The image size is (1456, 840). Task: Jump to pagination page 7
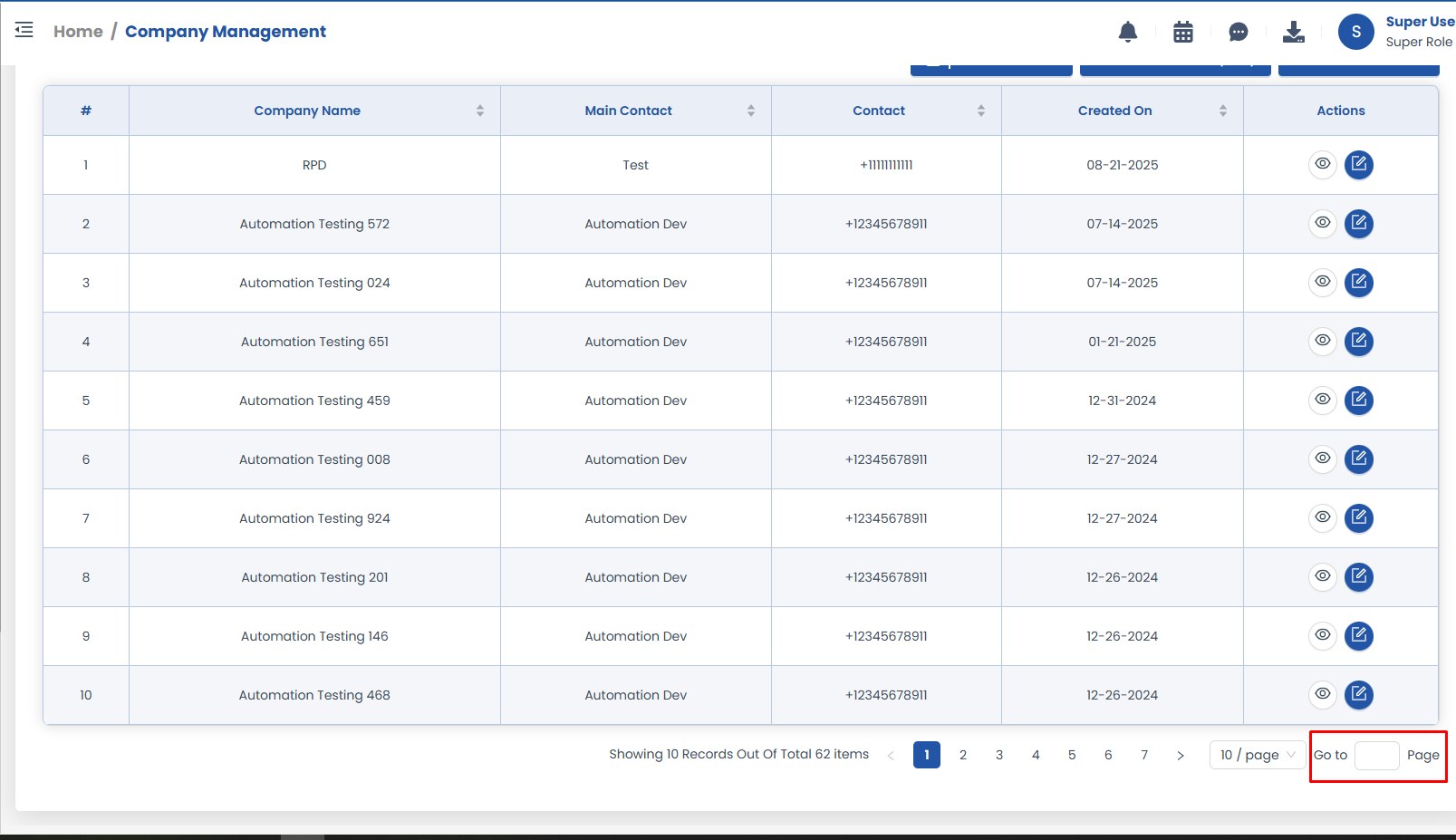pyautogui.click(x=1144, y=755)
